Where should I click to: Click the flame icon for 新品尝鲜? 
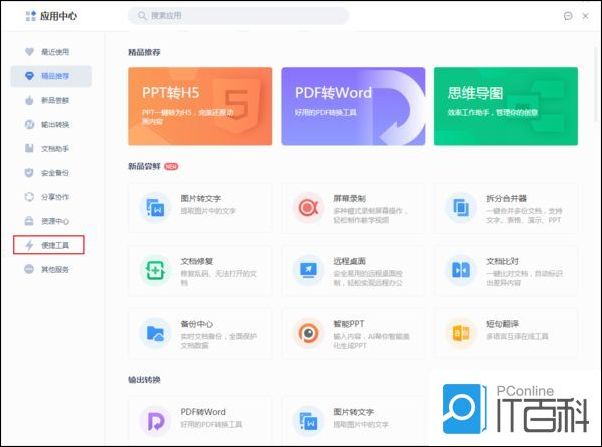[x=29, y=100]
